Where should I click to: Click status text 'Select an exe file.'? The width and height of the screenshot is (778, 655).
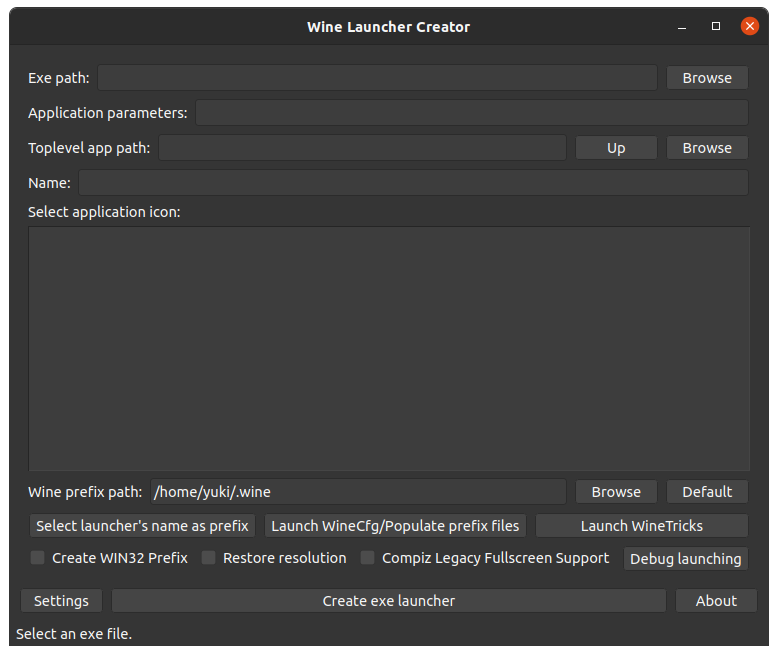(74, 634)
